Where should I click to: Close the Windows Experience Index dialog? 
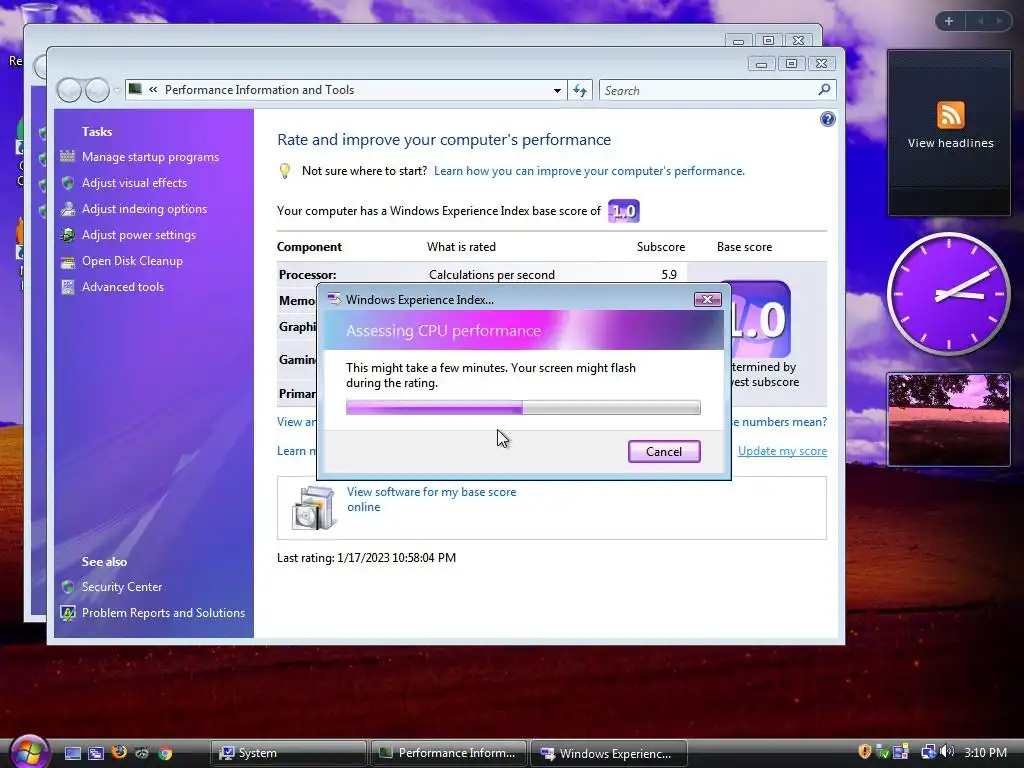707,299
